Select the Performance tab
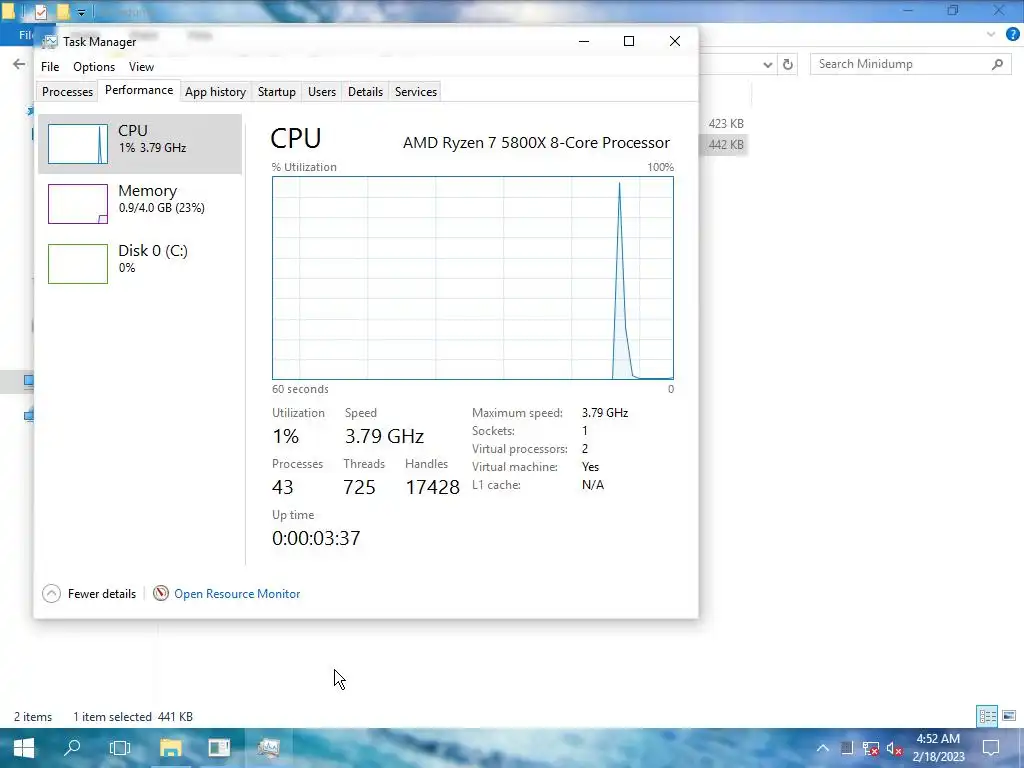This screenshot has width=1024, height=768. [138, 90]
